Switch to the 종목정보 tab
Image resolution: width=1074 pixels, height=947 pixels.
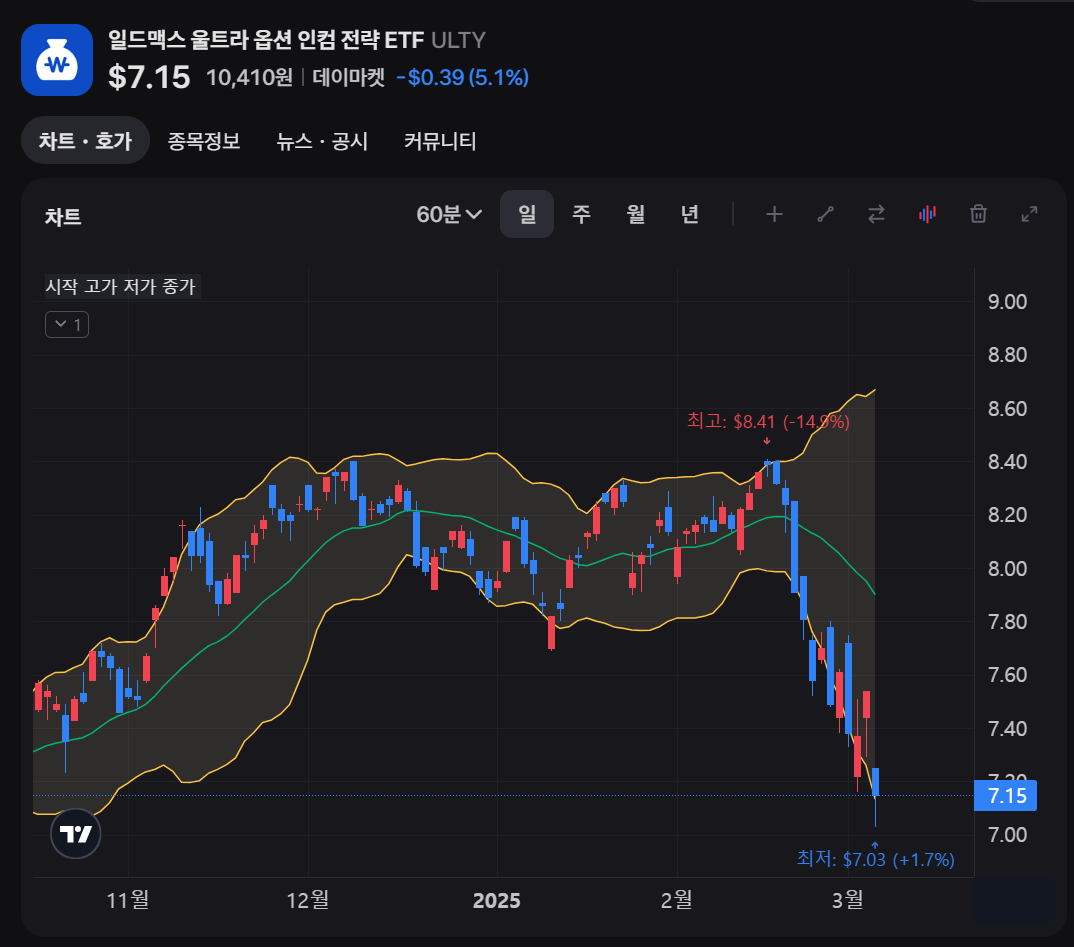(x=203, y=141)
